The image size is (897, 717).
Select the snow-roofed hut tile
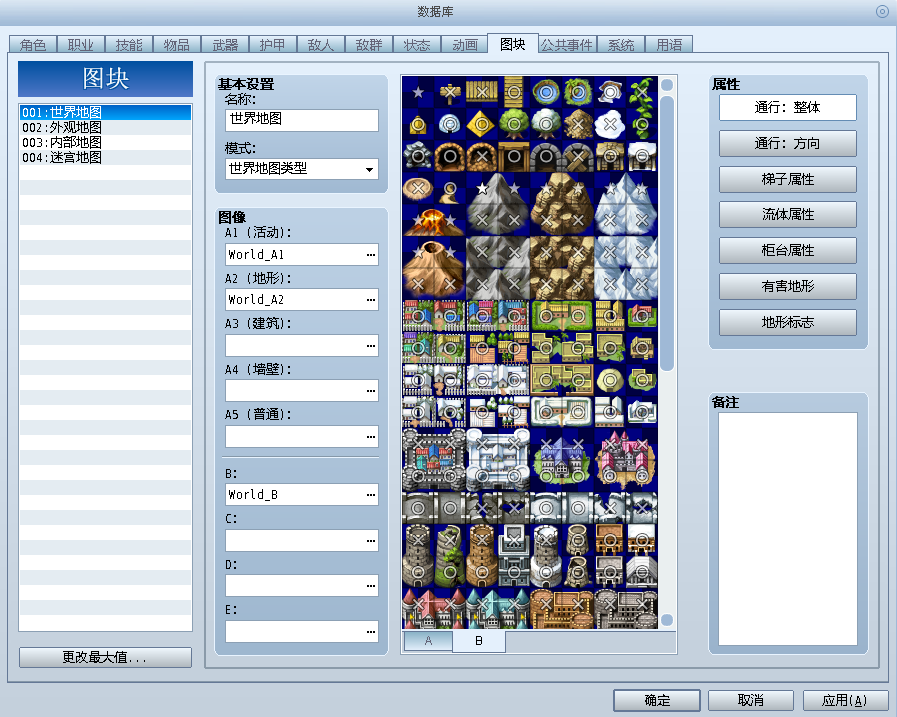click(642, 156)
